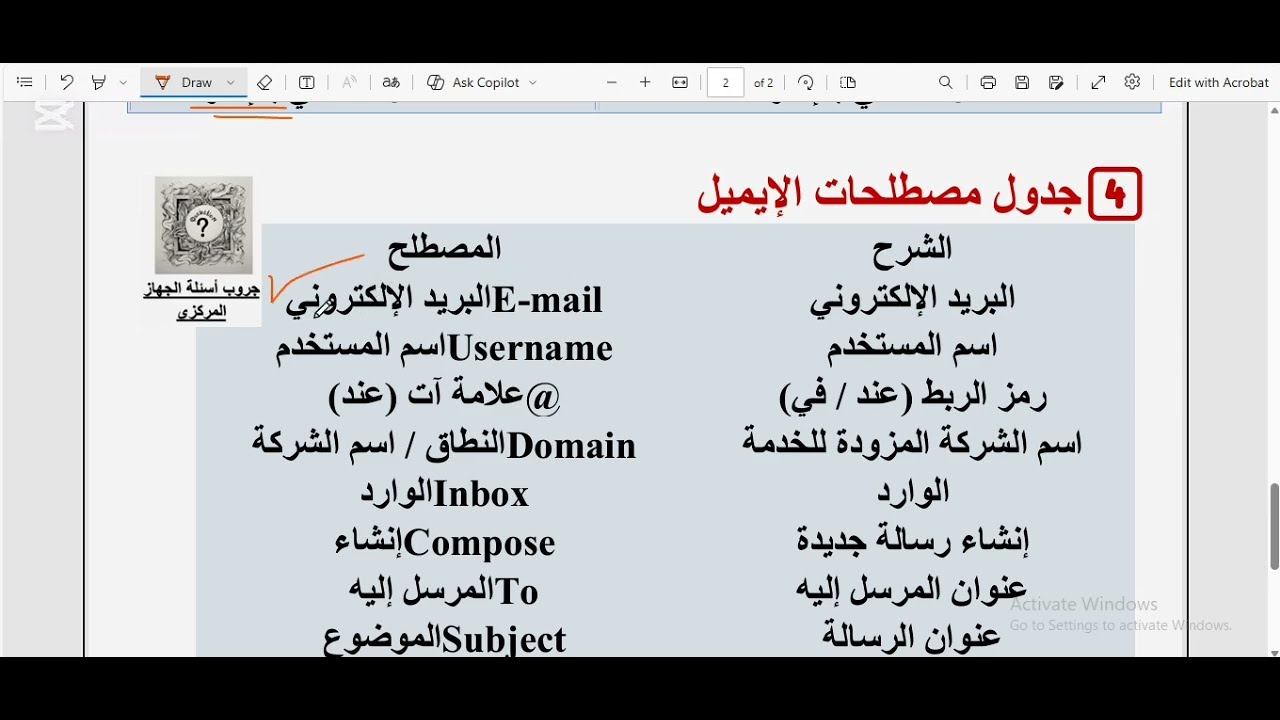Screen dimensions: 1280x720
Task: Click the Compose term cell
Action: [x=444, y=542]
